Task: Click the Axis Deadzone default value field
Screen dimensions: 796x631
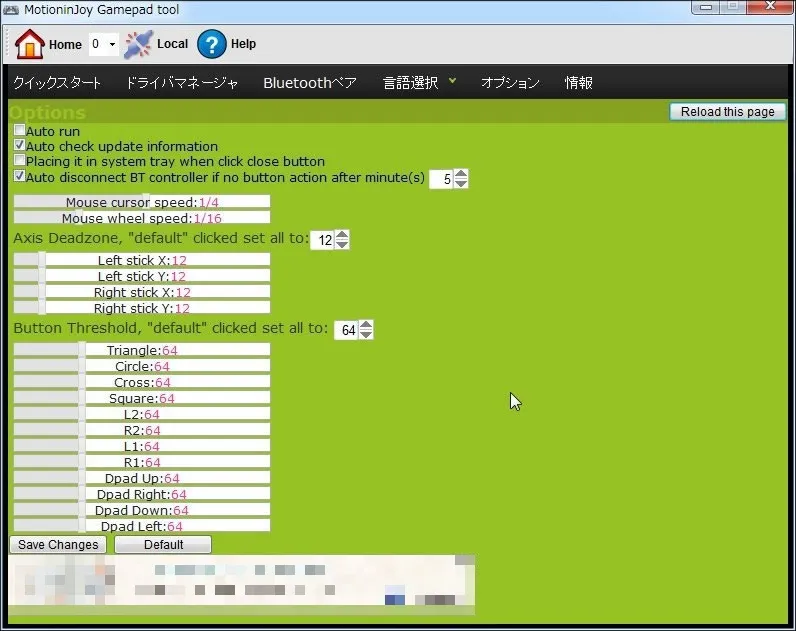Action: coord(322,240)
